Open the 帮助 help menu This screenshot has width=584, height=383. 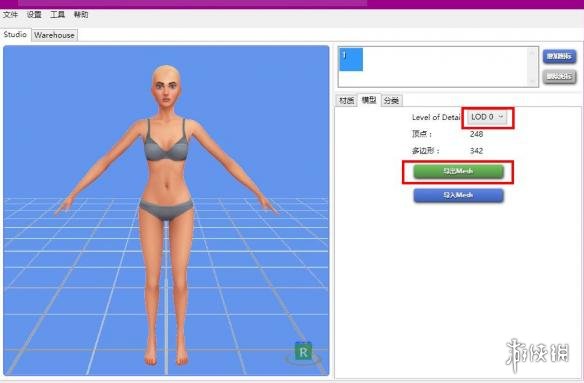click(81, 15)
